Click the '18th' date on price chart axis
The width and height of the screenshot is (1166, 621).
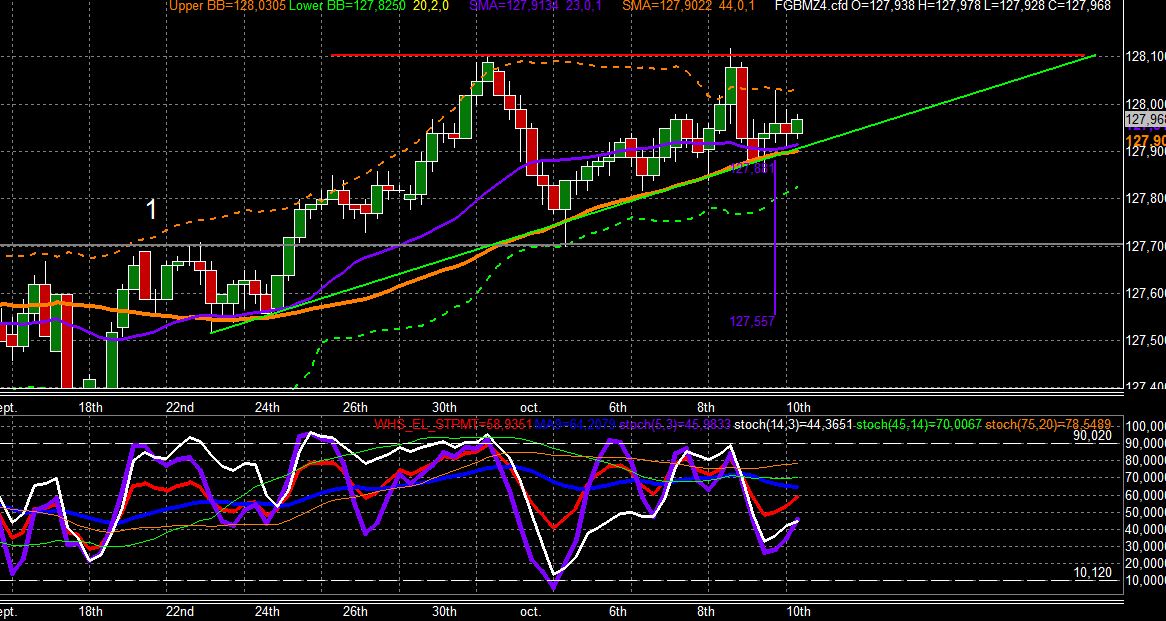click(90, 407)
